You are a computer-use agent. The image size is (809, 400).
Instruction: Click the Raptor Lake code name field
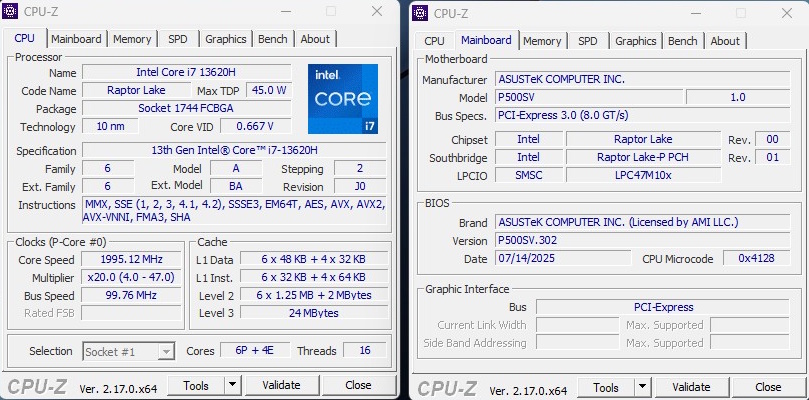tap(136, 90)
